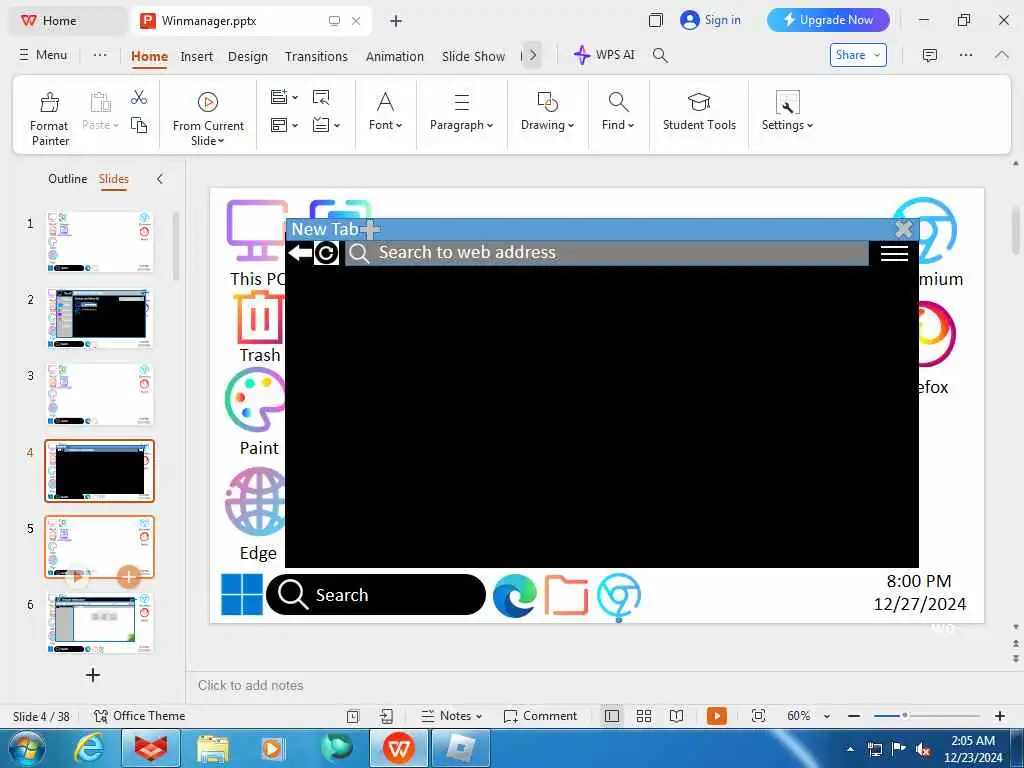Open the Student Tools icon
Screen dimensions: 1024x768
point(699,111)
